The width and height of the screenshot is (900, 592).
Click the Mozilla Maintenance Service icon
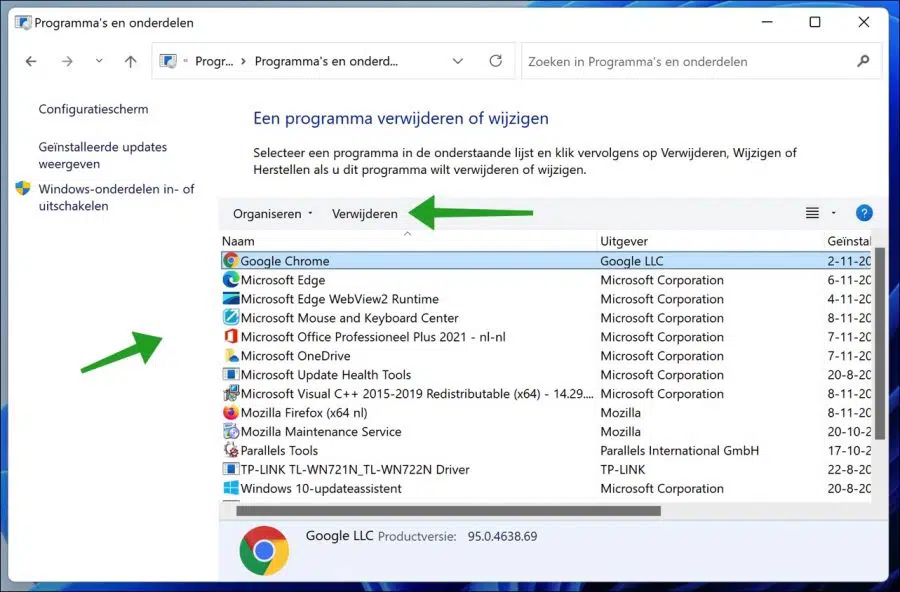coord(231,431)
